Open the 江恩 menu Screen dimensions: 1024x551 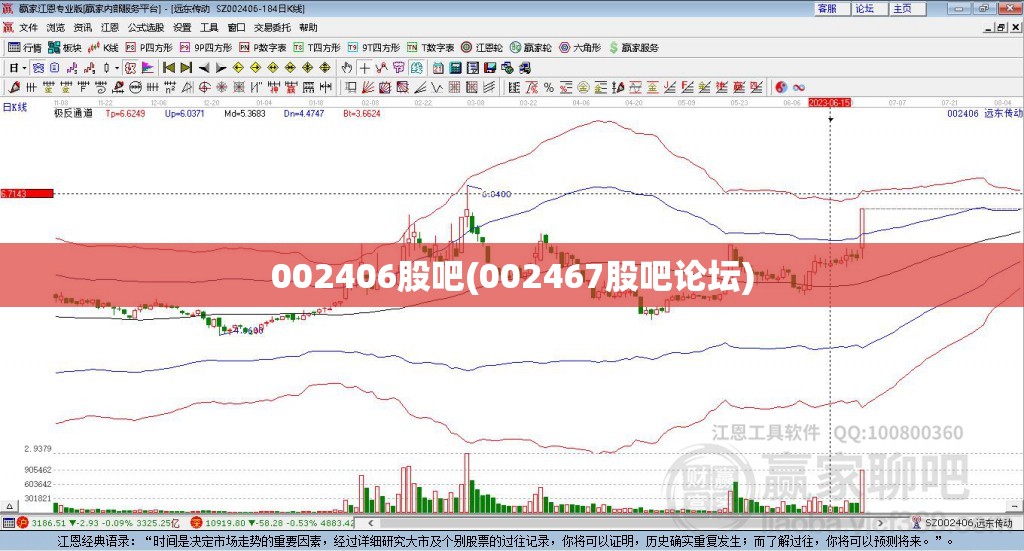pyautogui.click(x=110, y=27)
